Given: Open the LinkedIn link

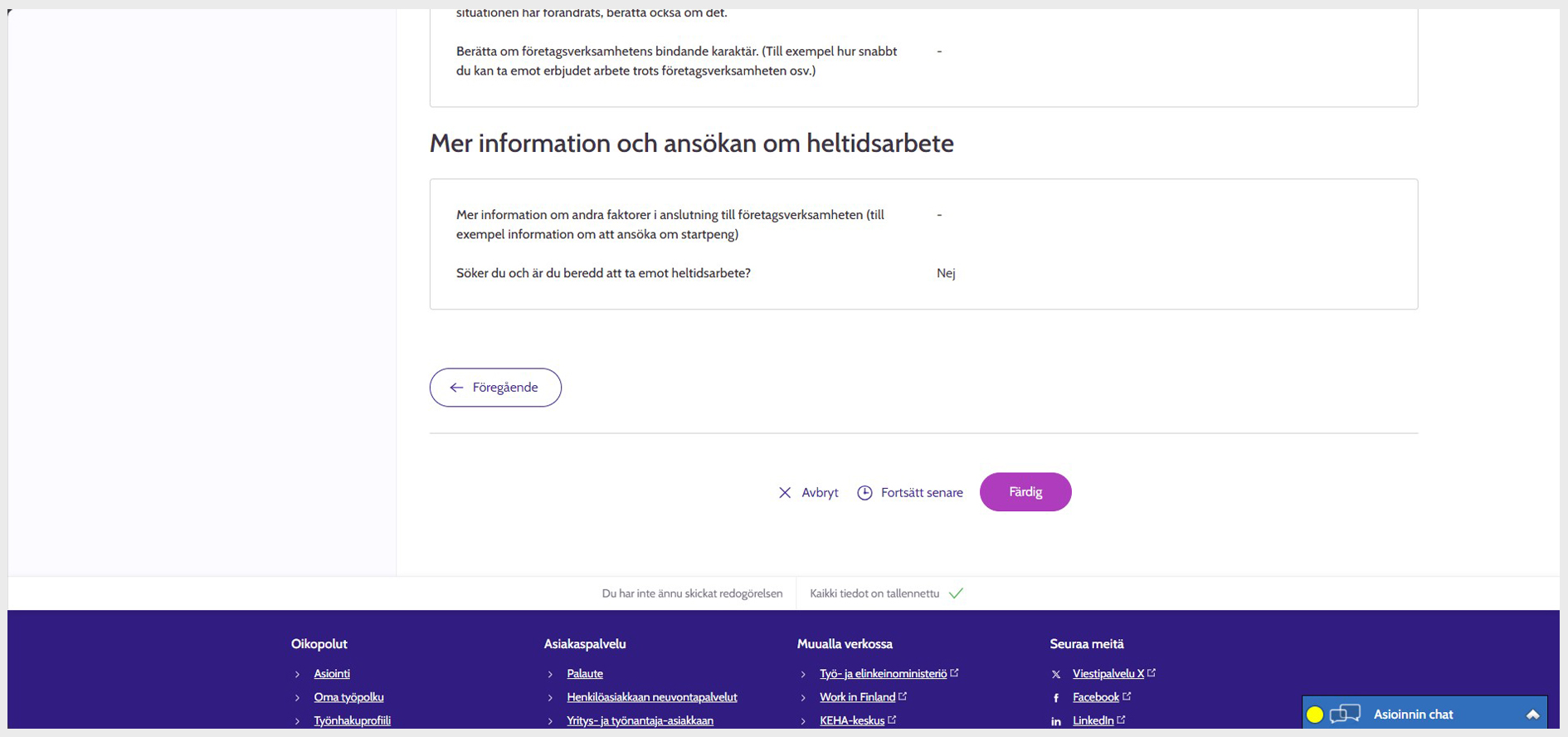Looking at the screenshot, I should [1093, 720].
